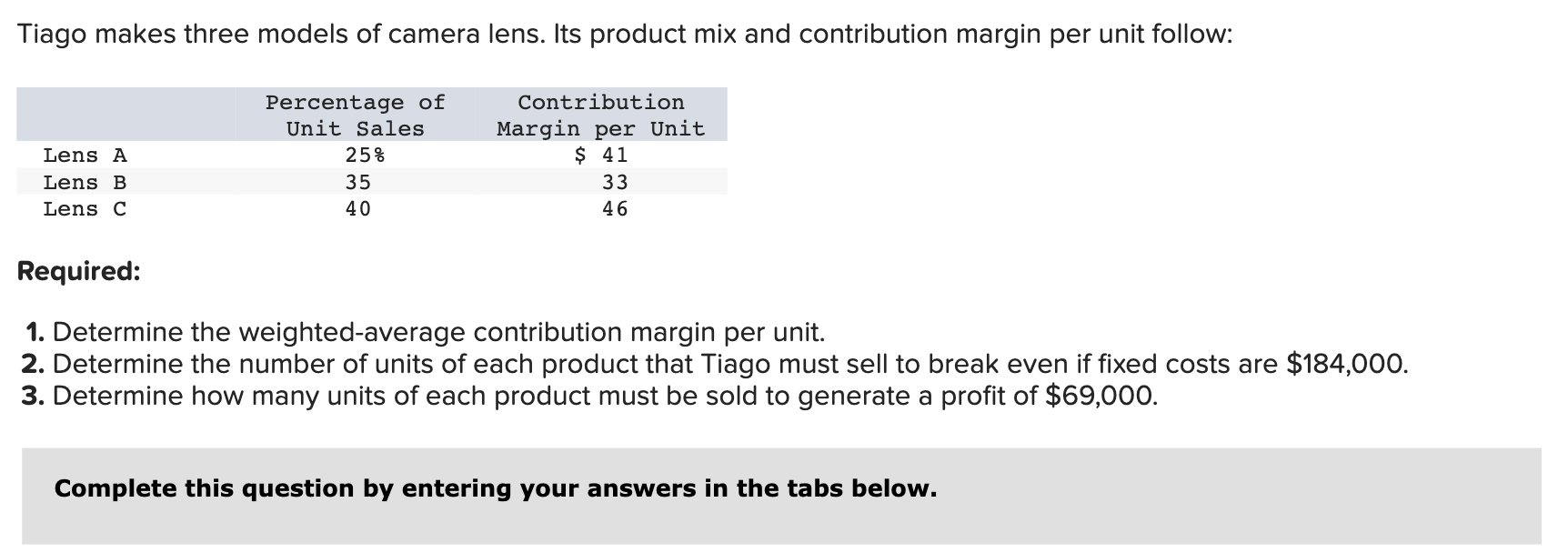
Task: Click the $ 41 contribution margin value
Action: (601, 156)
